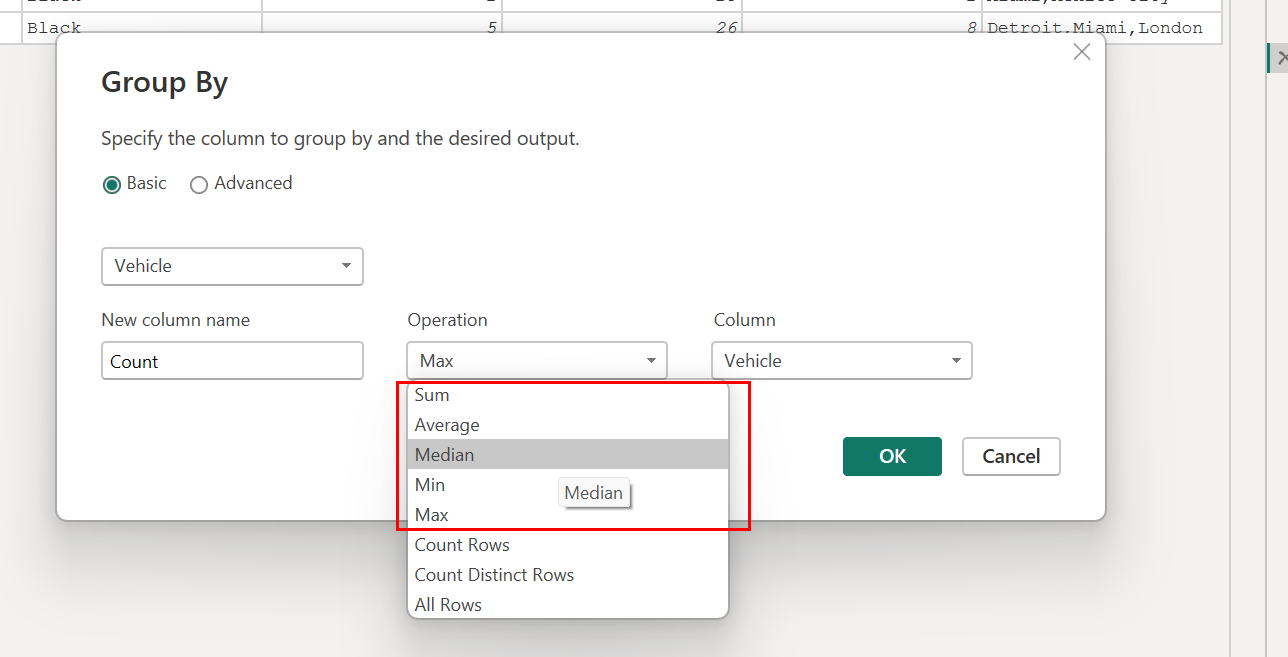
Task: Choose All Rows from the list
Action: coord(568,605)
